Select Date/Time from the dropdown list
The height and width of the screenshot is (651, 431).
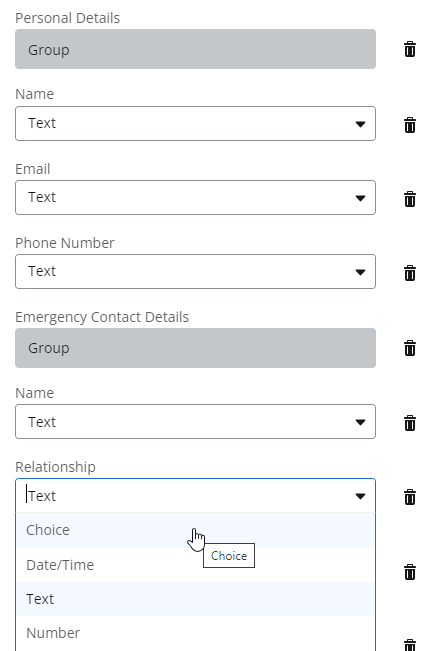(x=195, y=565)
